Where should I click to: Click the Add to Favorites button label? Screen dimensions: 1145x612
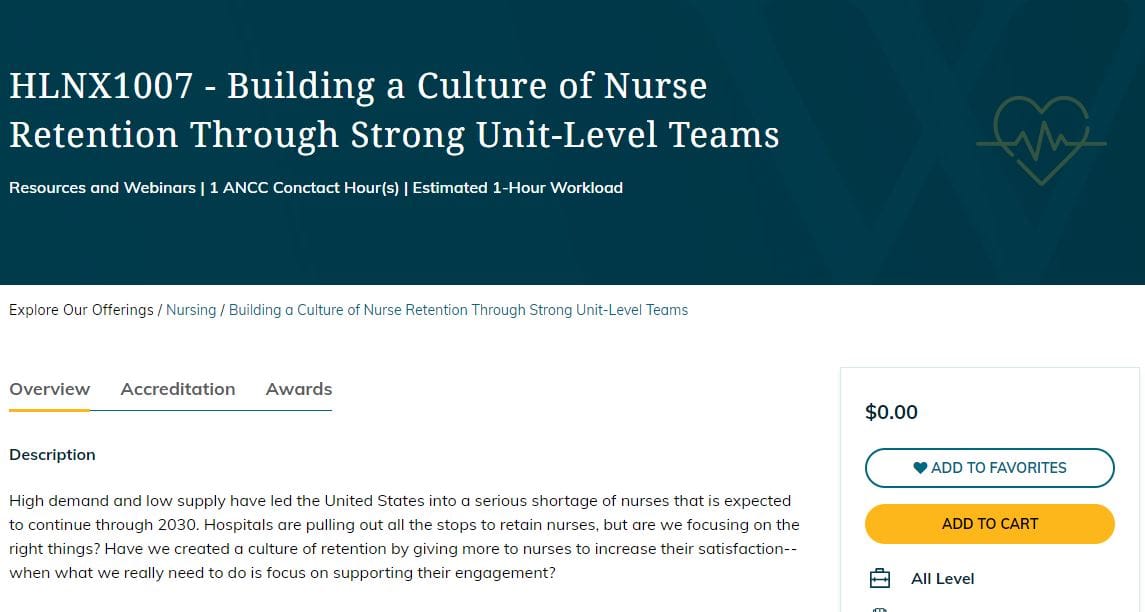coord(998,467)
